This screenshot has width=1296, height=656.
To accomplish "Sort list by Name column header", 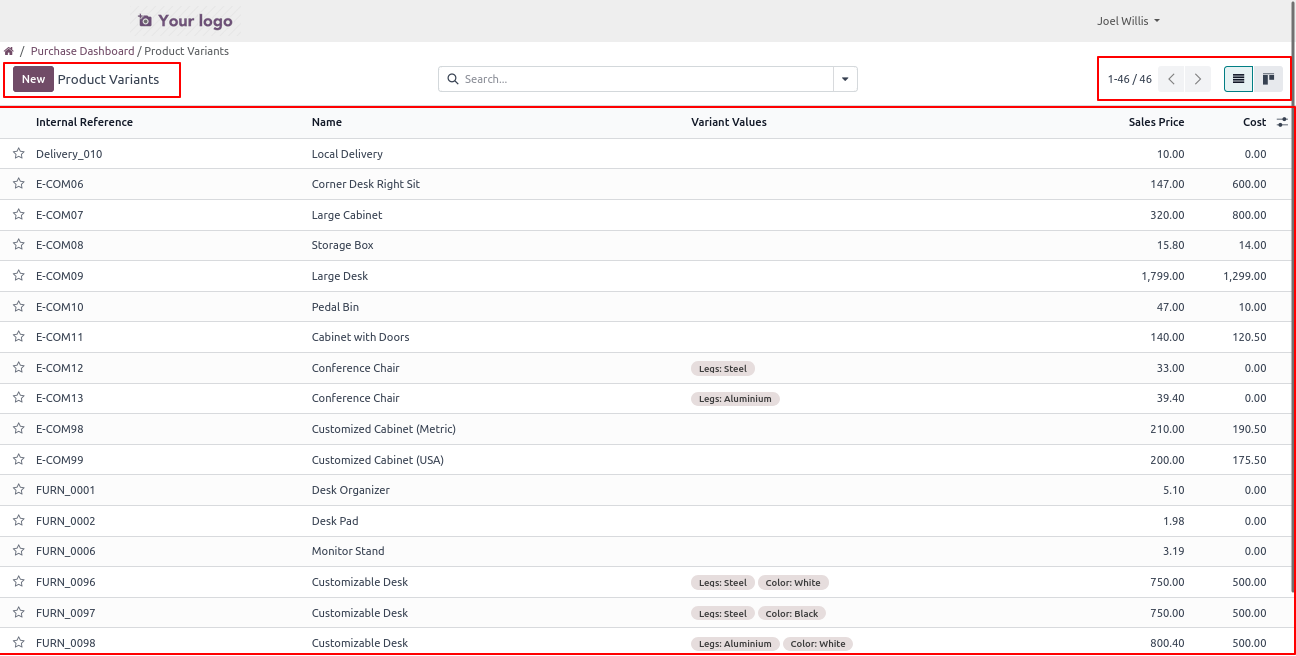I will [x=327, y=122].
